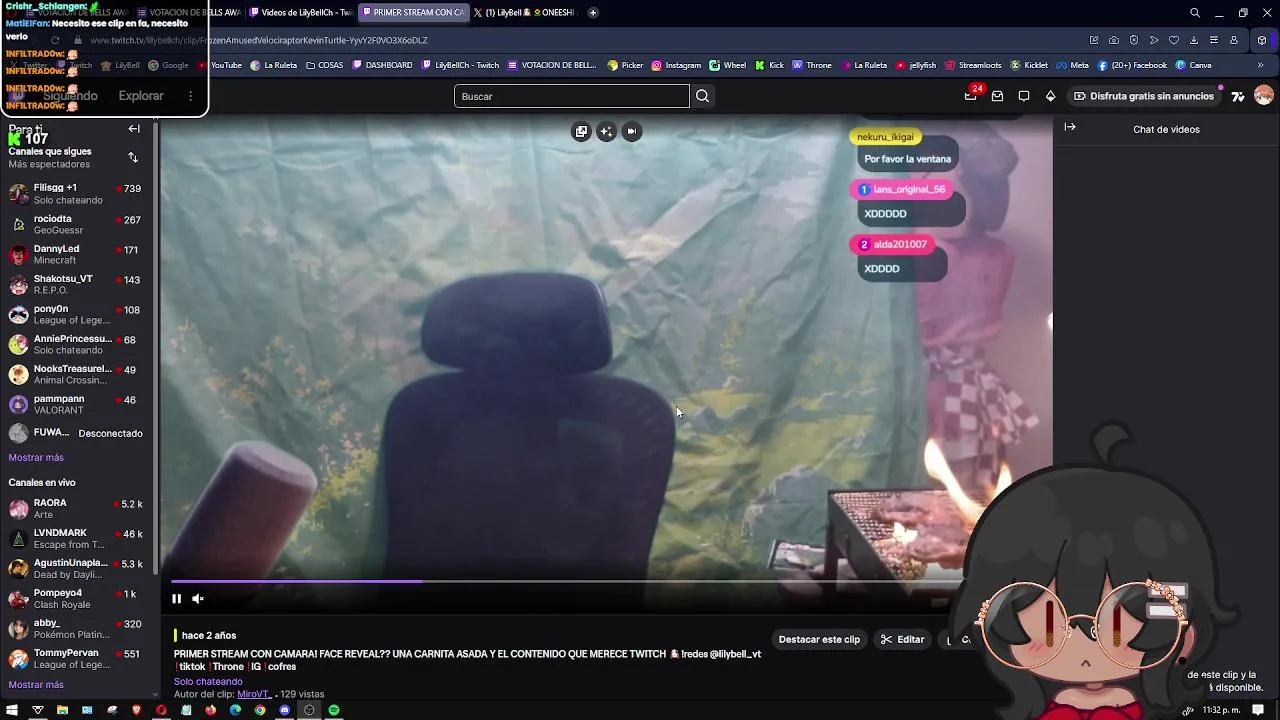Open the Kick bookmark
1280x720 pixels.
tap(770, 65)
